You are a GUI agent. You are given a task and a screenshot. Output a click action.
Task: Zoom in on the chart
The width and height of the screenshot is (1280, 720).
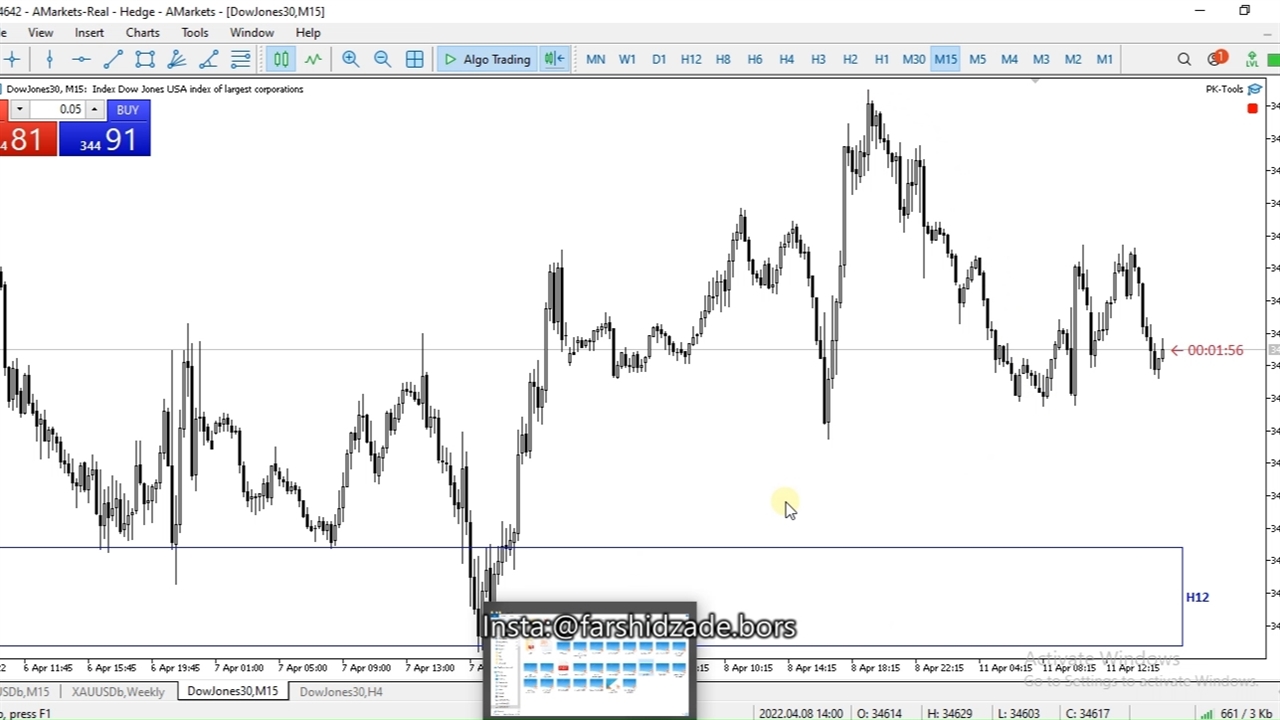(350, 60)
